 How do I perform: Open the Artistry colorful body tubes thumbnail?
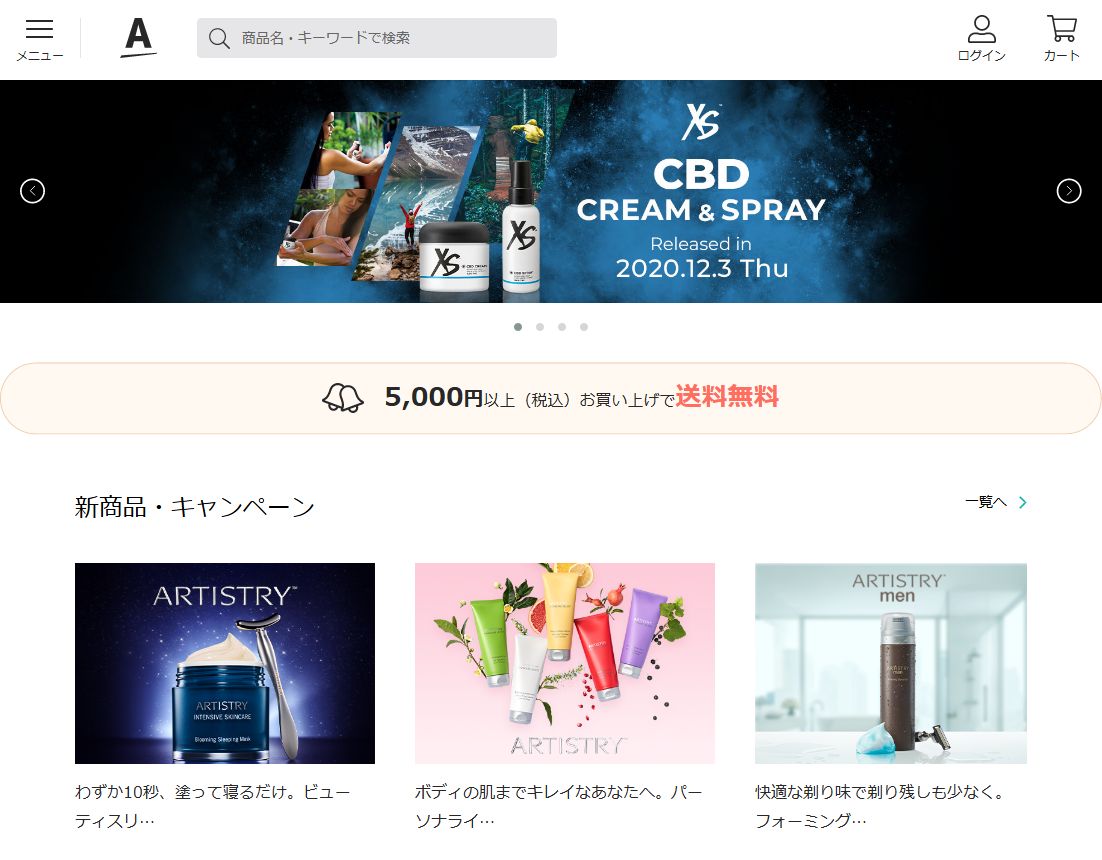[x=565, y=663]
